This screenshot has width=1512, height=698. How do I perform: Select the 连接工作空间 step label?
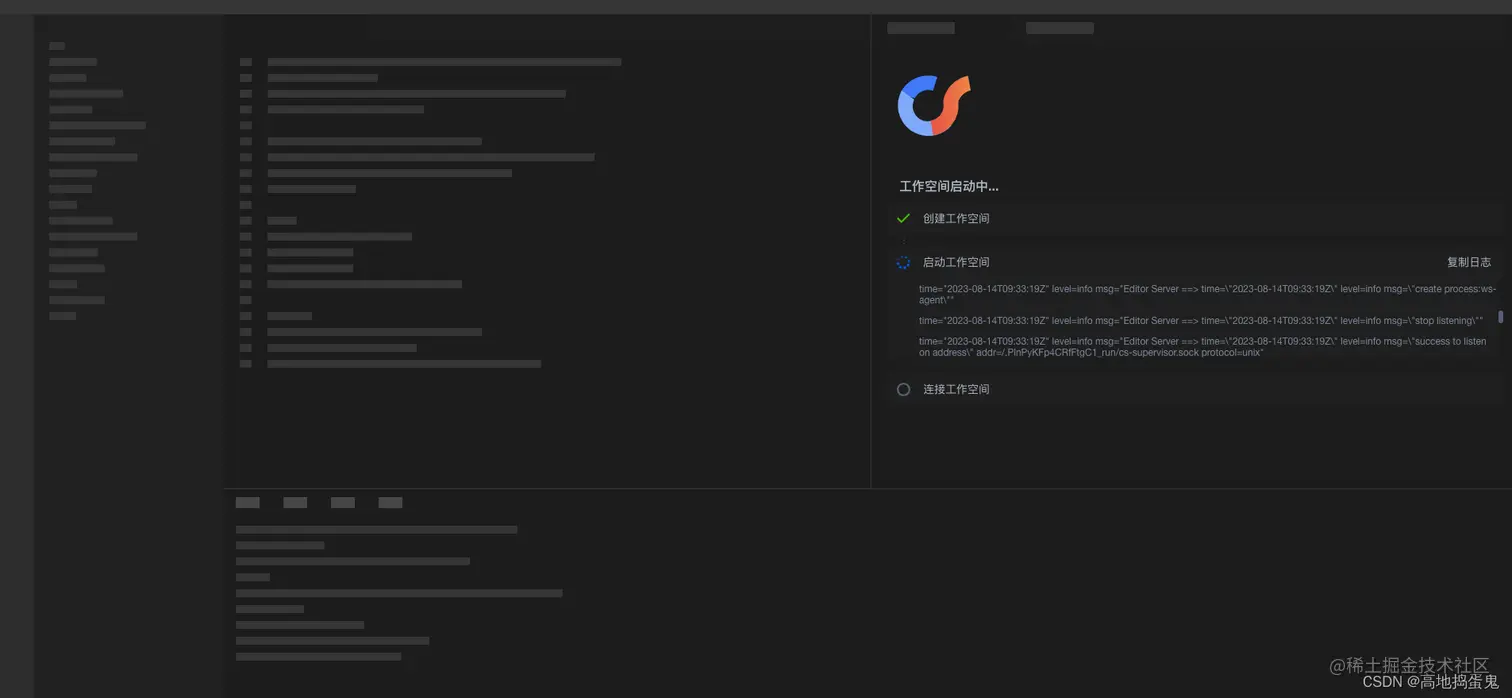pyautogui.click(x=956, y=389)
